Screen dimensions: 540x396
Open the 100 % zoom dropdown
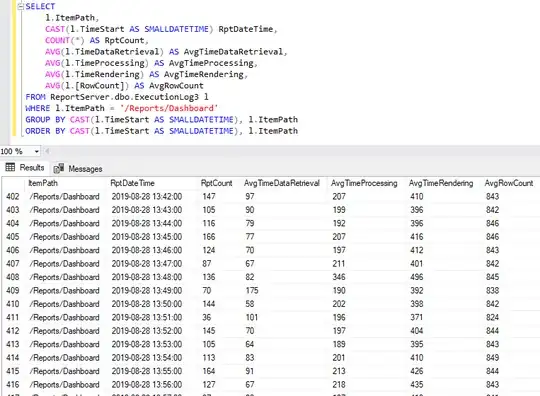coord(36,152)
